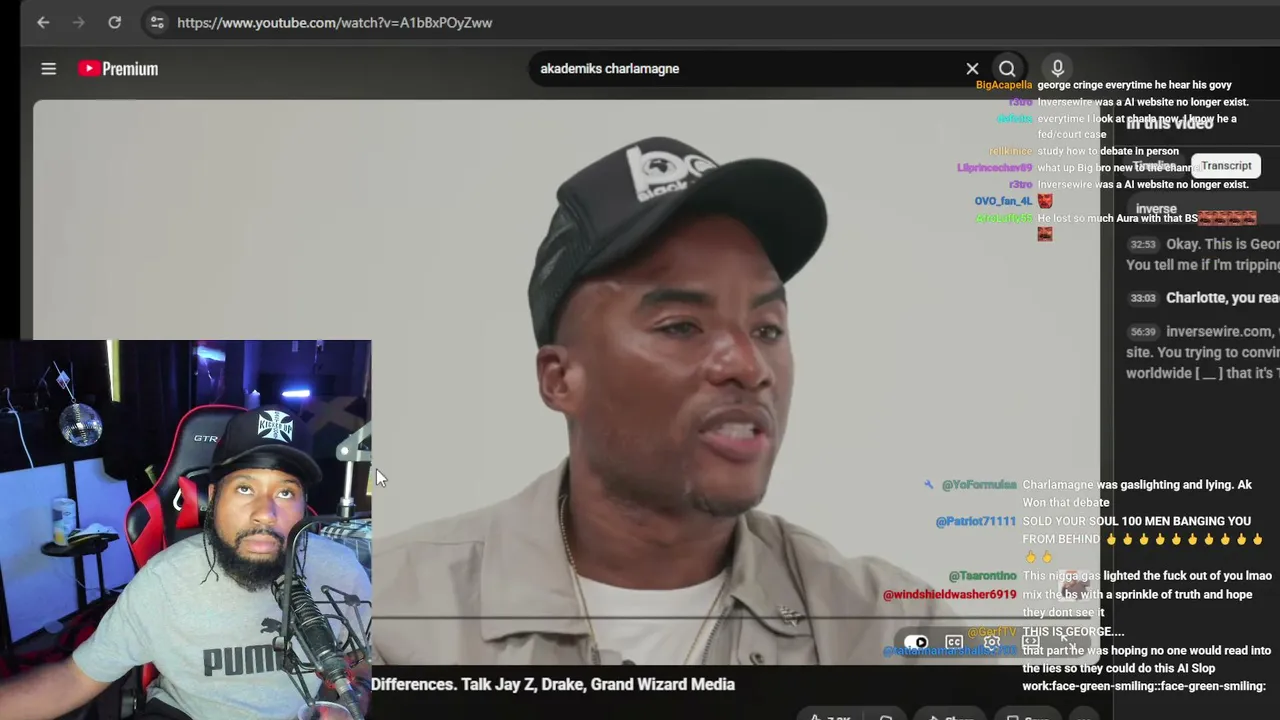
Task: Click the @Taarontino chat username
Action: (982, 576)
